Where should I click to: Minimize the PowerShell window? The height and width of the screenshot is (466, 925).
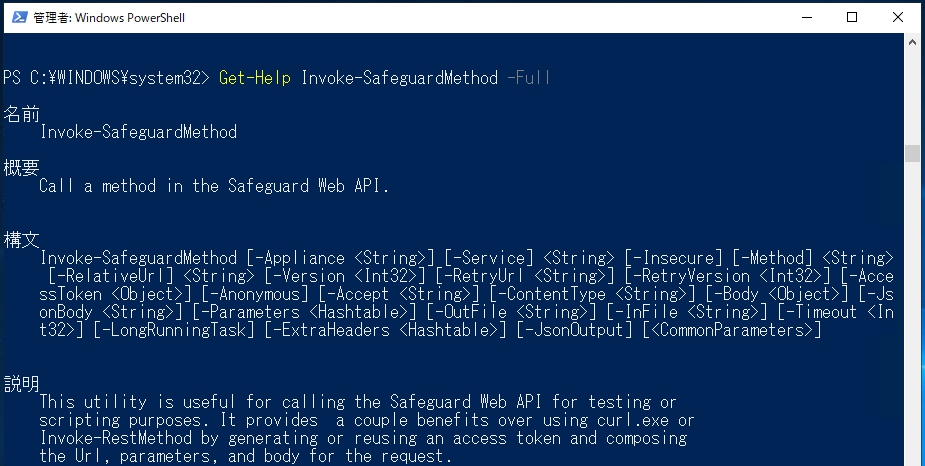807,17
